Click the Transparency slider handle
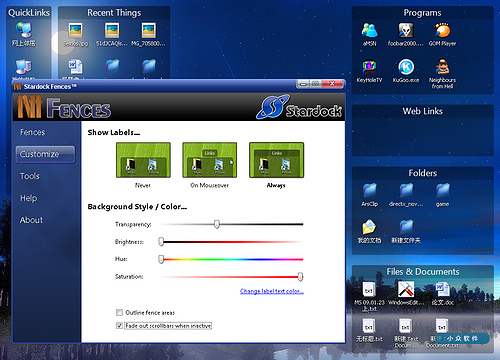 217,224
